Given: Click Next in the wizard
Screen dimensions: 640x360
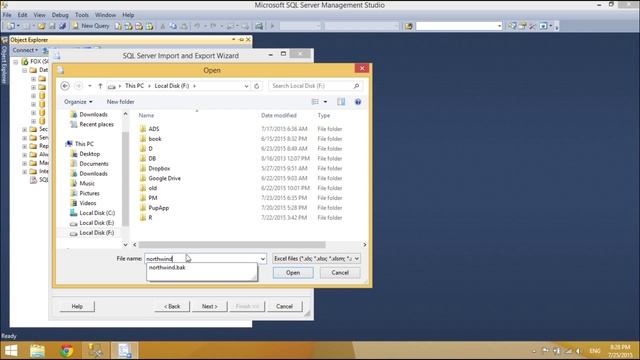Looking at the screenshot, I should coord(209,306).
